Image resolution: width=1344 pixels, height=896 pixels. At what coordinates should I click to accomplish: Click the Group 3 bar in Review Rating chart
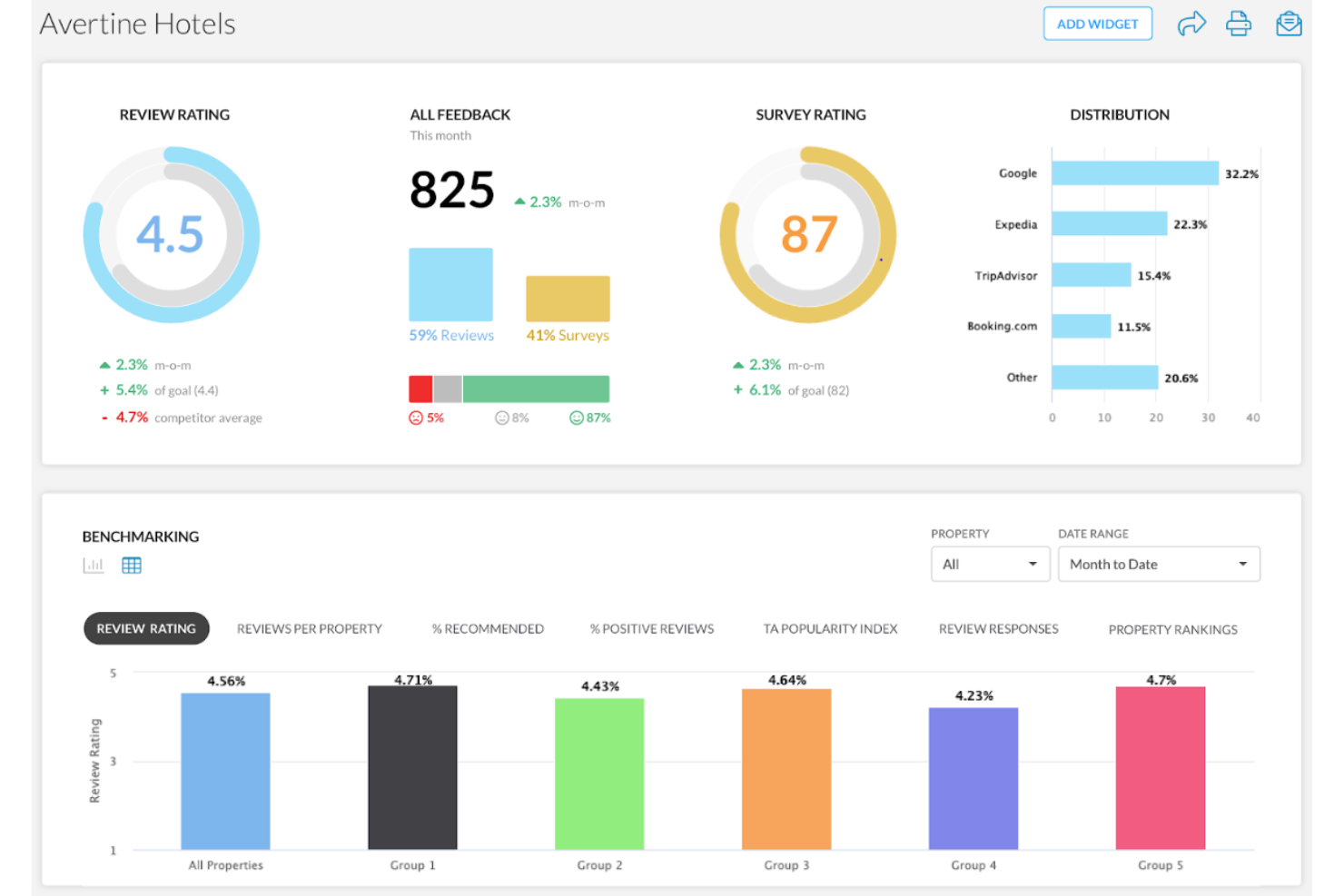coord(786,772)
